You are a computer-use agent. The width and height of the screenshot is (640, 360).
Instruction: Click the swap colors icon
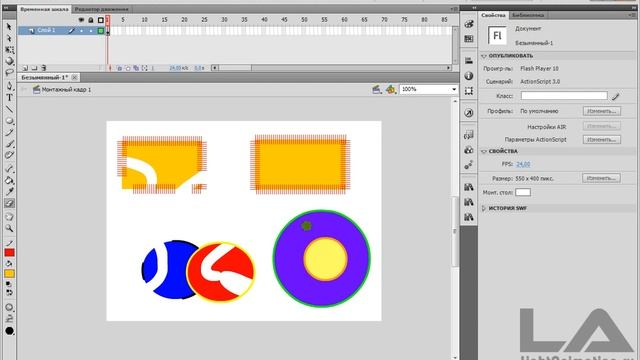coord(9,293)
